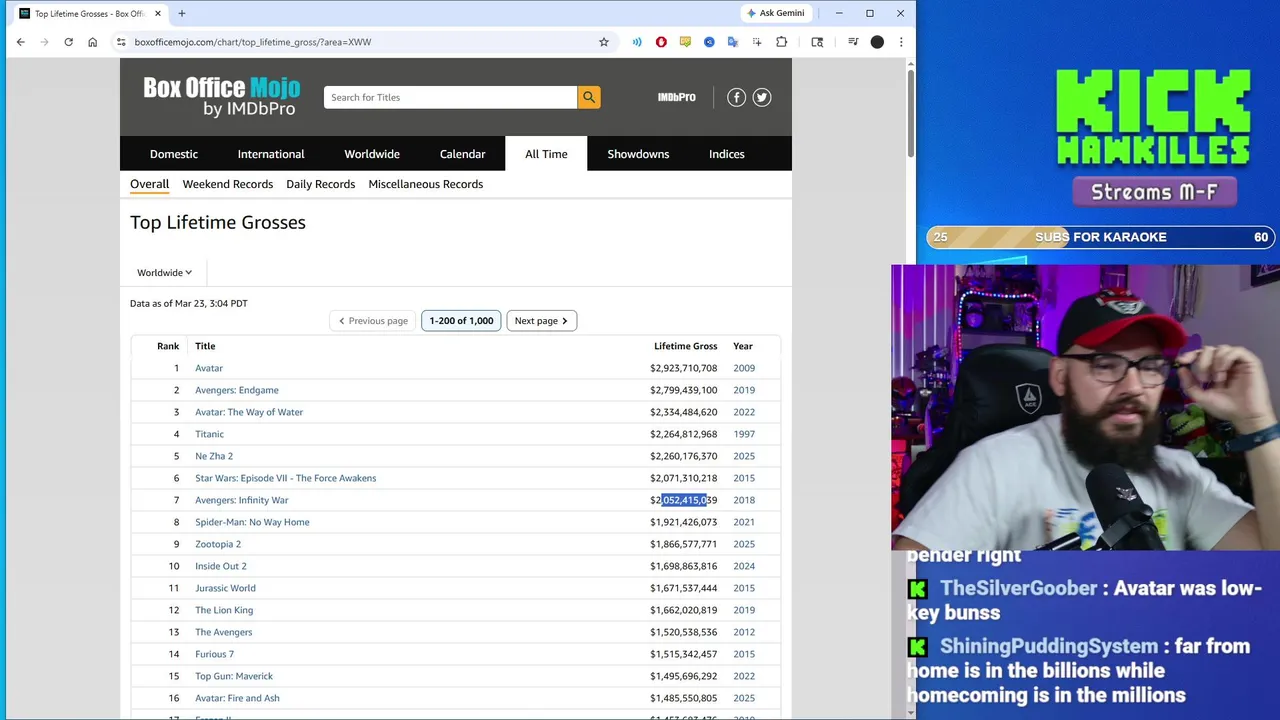Click the 1-200 of 1,000 page indicator
1280x720 pixels.
(461, 321)
